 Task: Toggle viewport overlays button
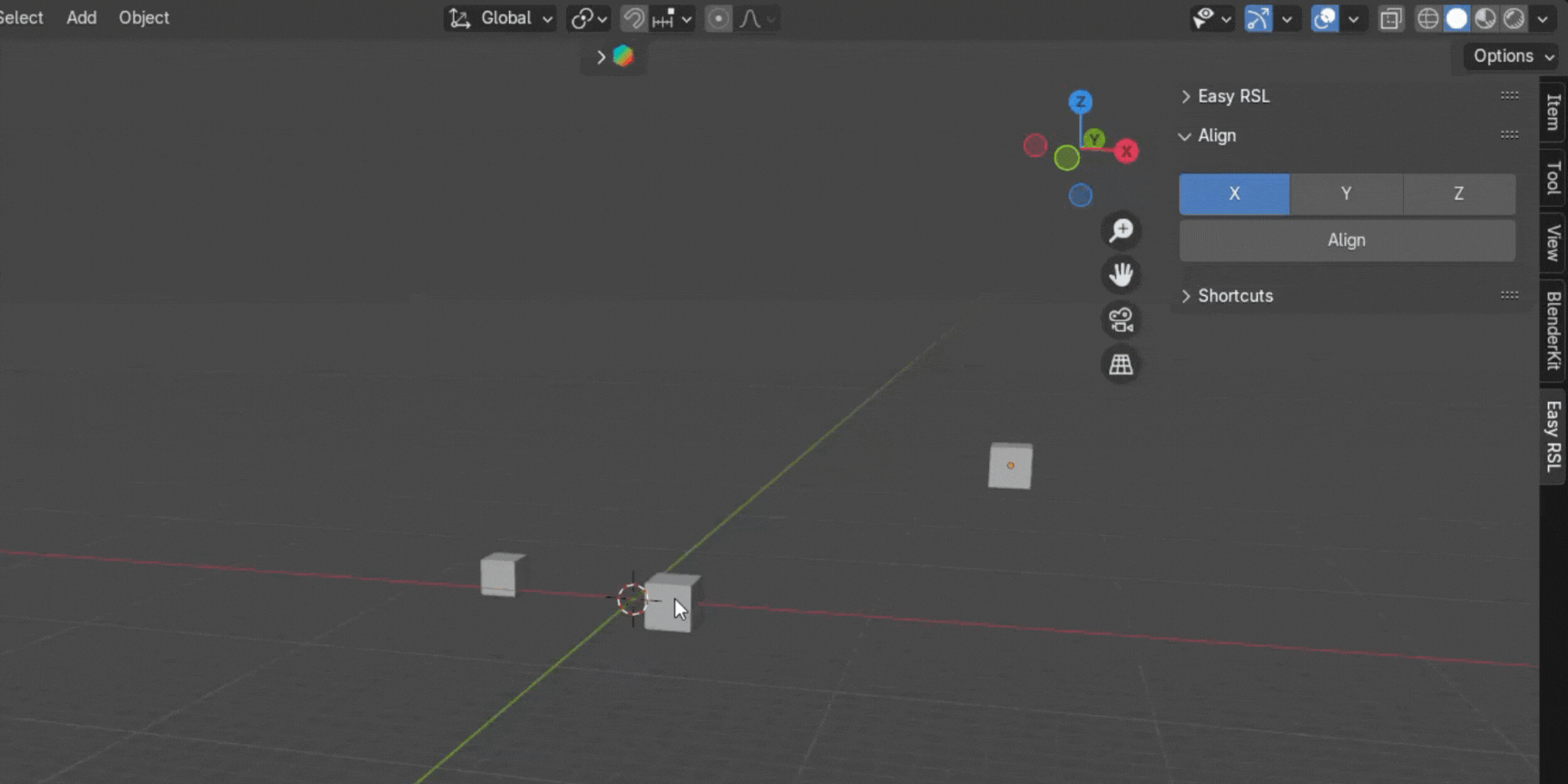[1324, 18]
